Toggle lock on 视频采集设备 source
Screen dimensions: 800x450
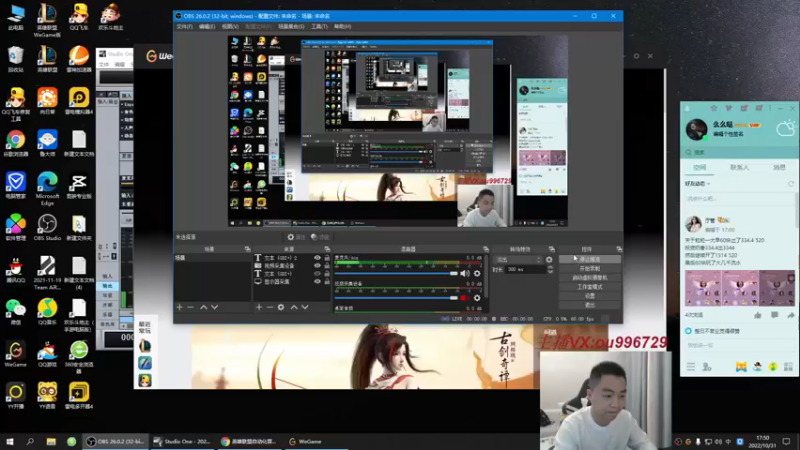point(327,266)
